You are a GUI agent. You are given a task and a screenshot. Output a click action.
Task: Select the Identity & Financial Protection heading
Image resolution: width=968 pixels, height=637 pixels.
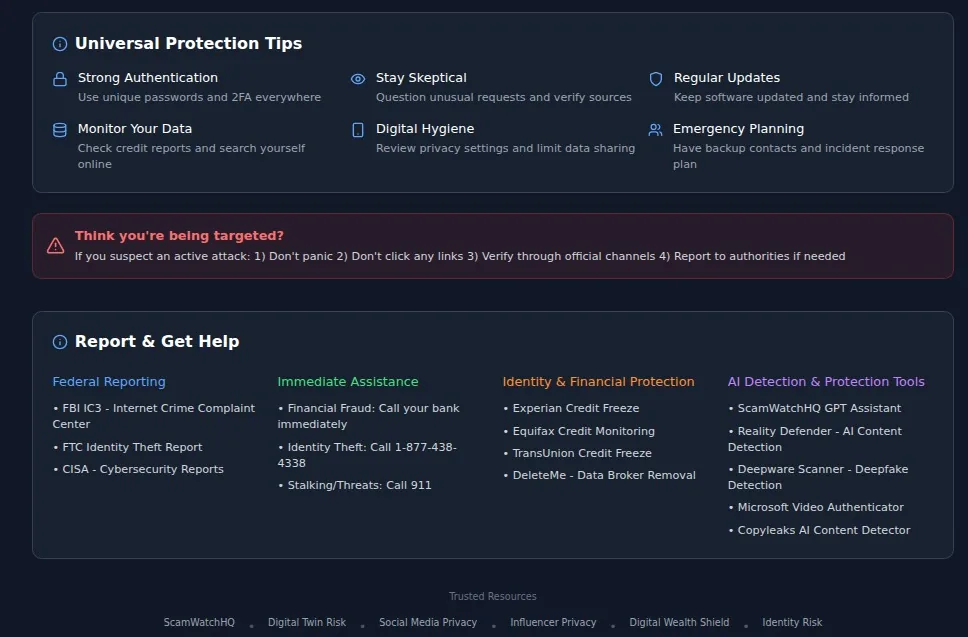[x=598, y=382]
